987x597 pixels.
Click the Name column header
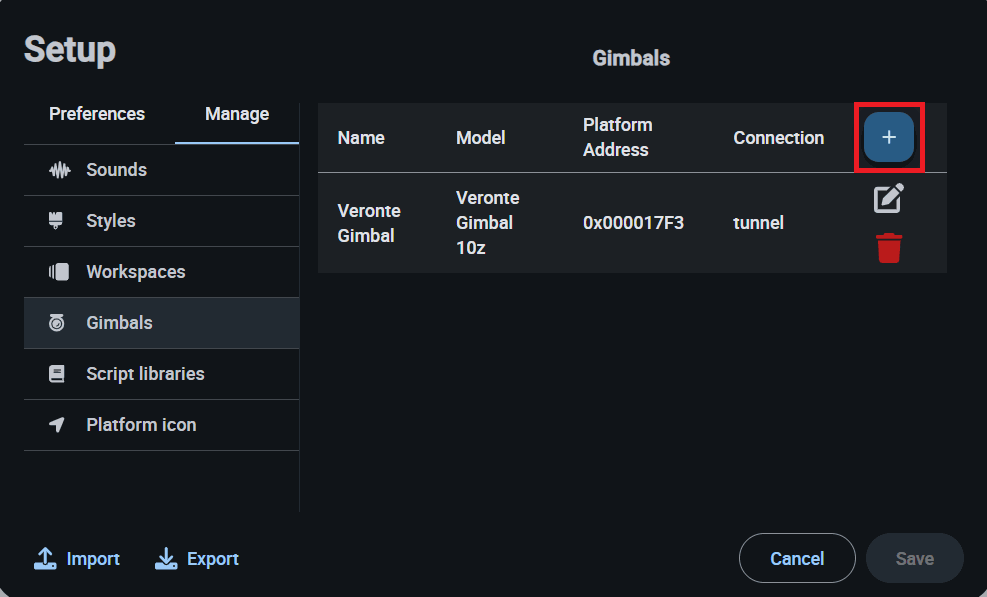click(361, 138)
